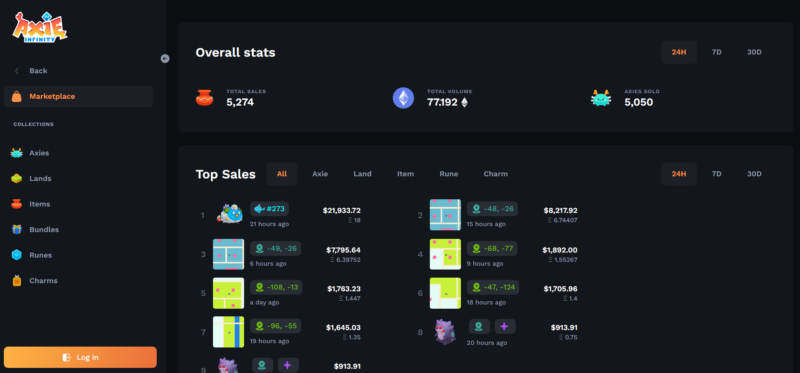The image size is (800, 373).
Task: Click the purple sparkle badge in rank 9 row
Action: point(288,365)
